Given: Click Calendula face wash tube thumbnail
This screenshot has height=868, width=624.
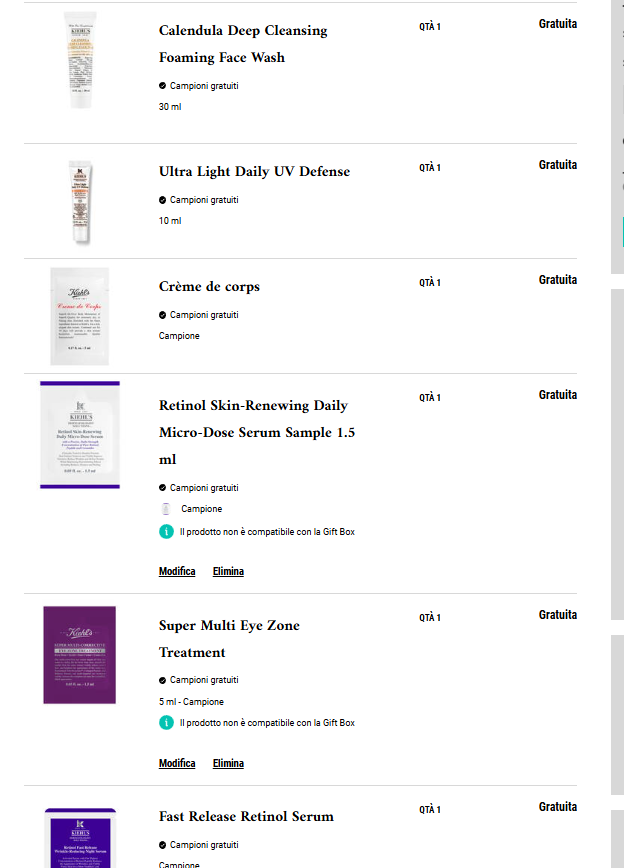Looking at the screenshot, I should (x=81, y=60).
